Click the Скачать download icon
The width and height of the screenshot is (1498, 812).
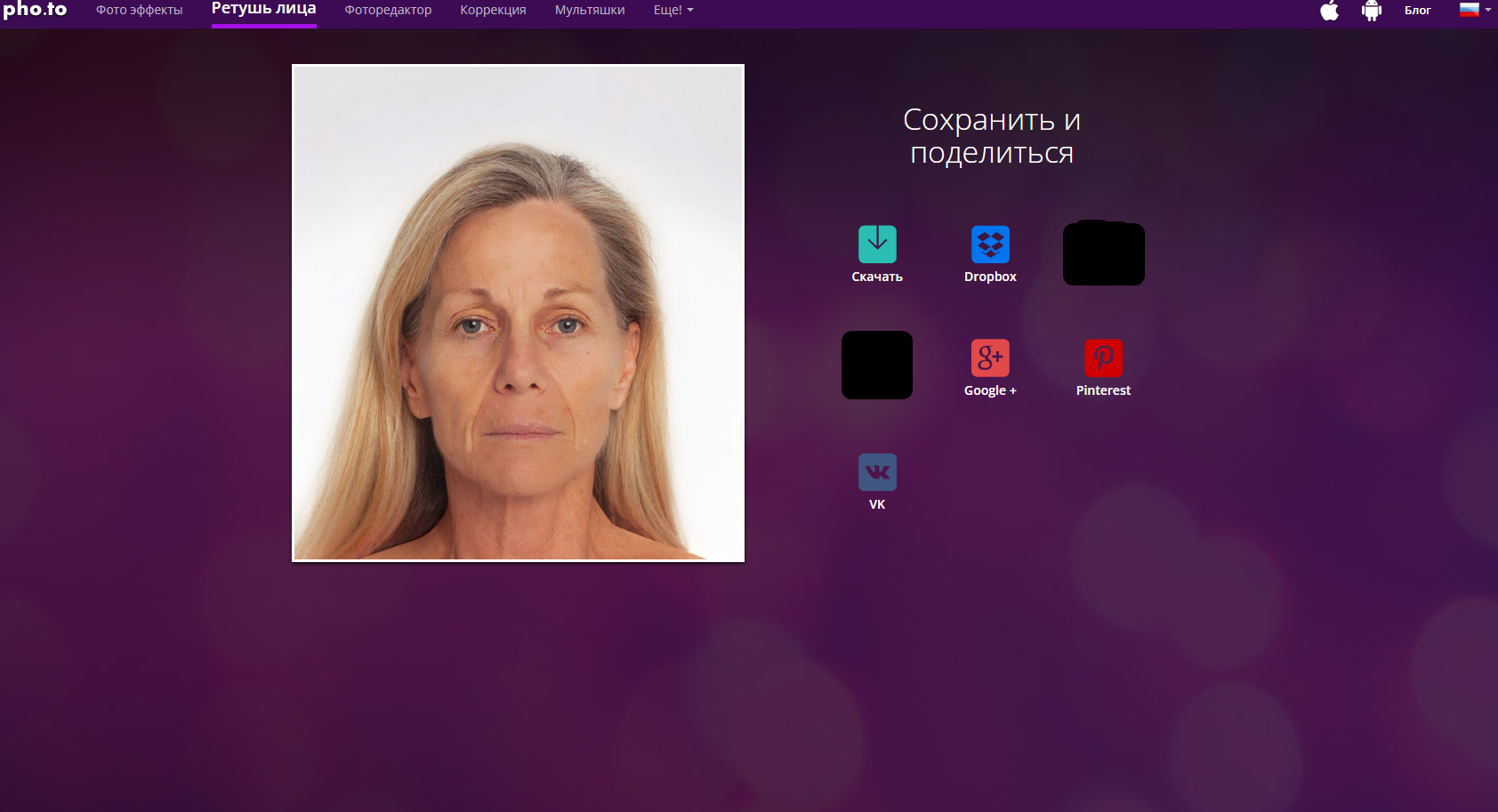877,244
